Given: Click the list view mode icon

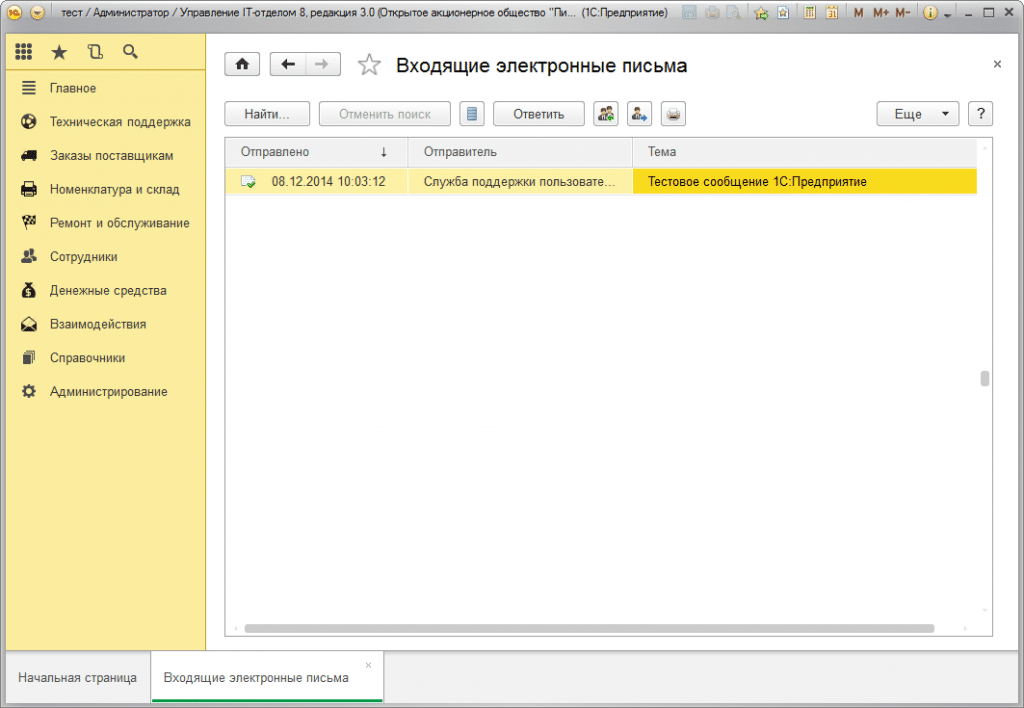Looking at the screenshot, I should [472, 114].
